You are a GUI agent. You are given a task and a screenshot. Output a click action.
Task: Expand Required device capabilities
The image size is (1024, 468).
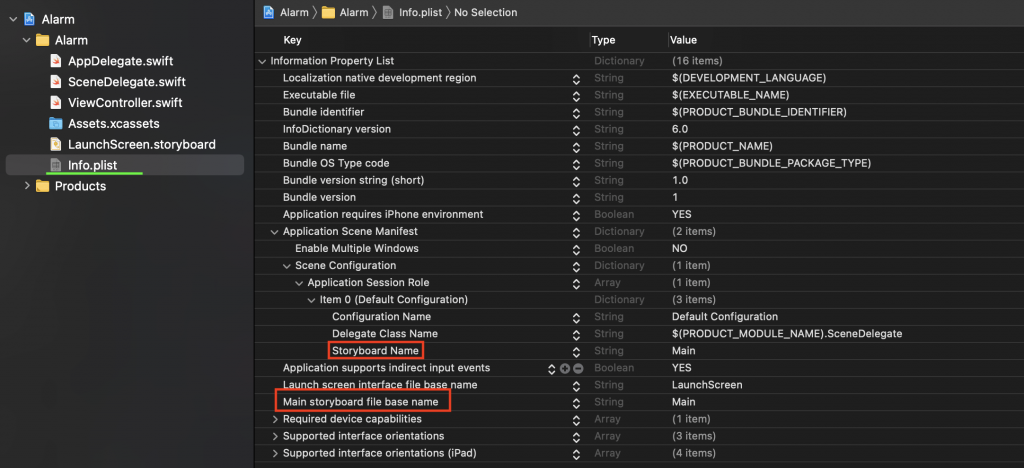(275, 419)
